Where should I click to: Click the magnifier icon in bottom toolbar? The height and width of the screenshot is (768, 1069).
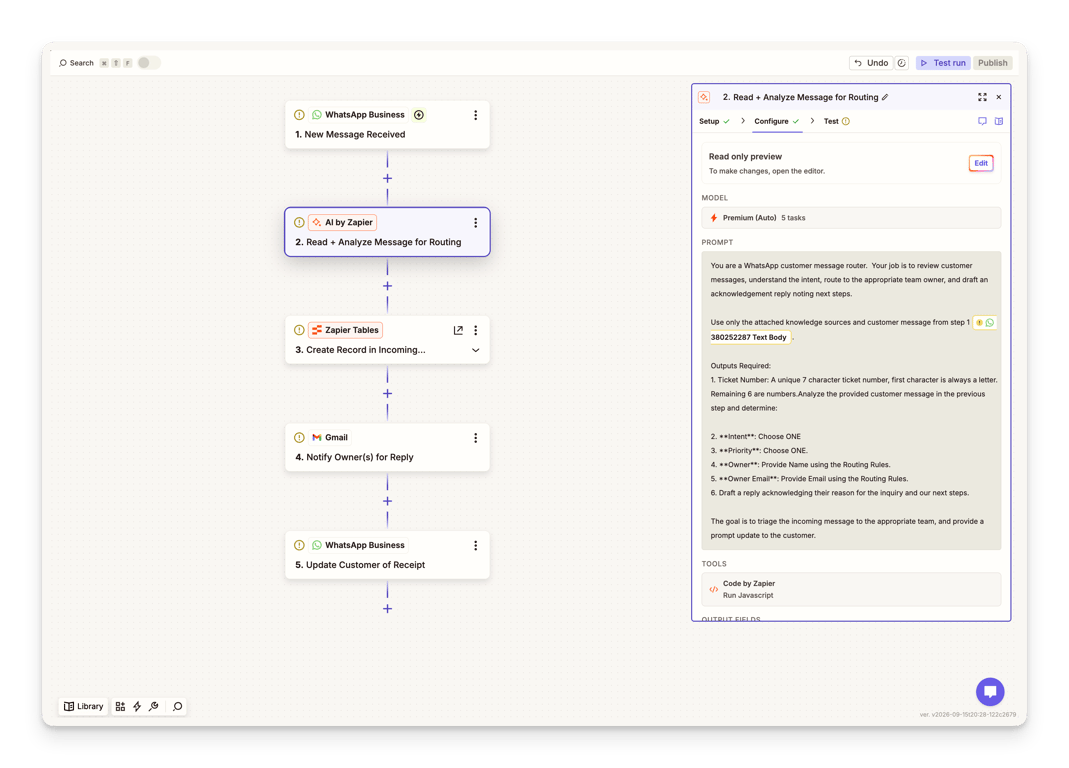[x=177, y=707]
